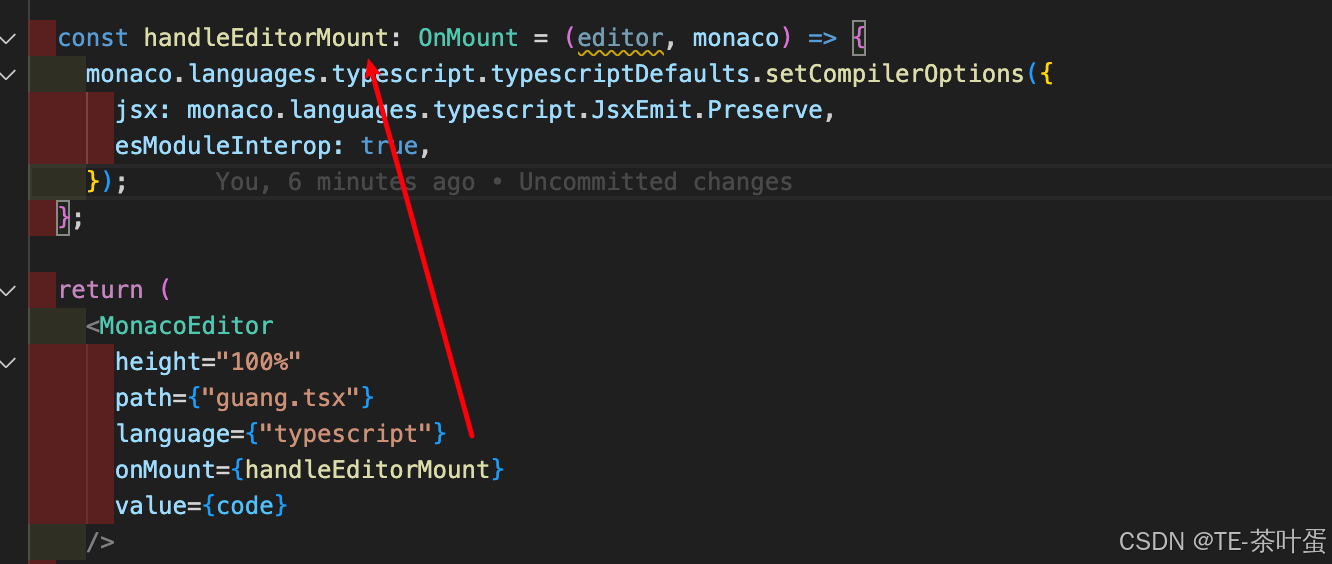Click the 'true' boolean value
The width and height of the screenshot is (1332, 564).
click(x=389, y=146)
